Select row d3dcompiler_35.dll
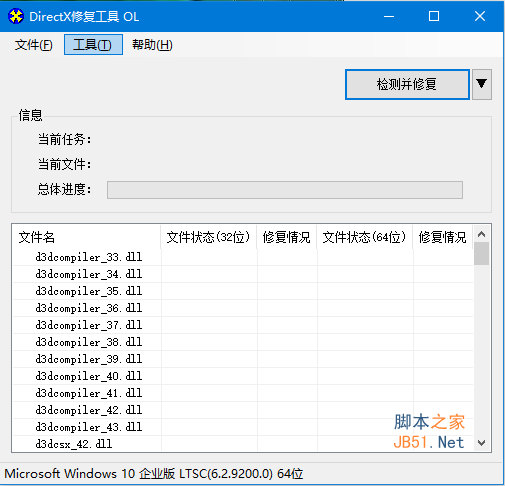The image size is (505, 486). [x=243, y=291]
